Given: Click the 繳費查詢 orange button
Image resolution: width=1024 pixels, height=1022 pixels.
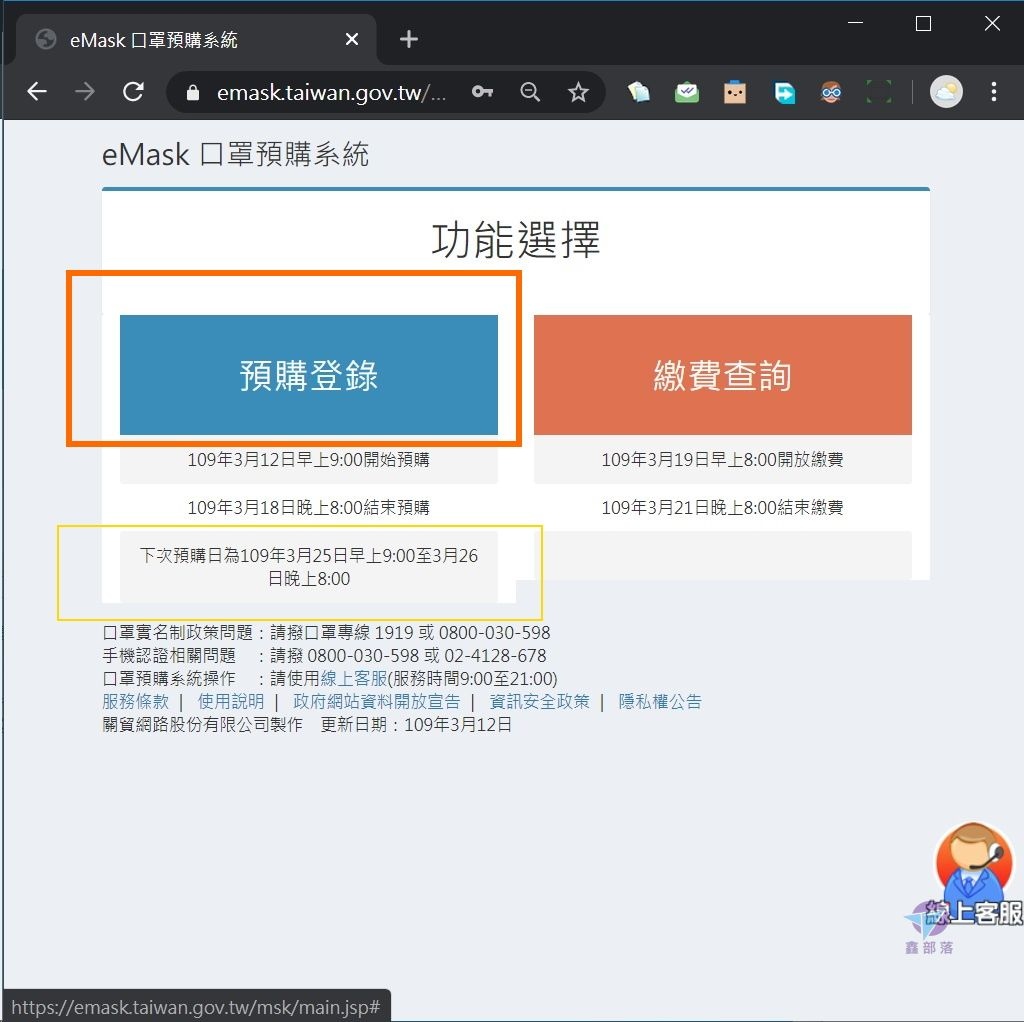Looking at the screenshot, I should [x=722, y=375].
